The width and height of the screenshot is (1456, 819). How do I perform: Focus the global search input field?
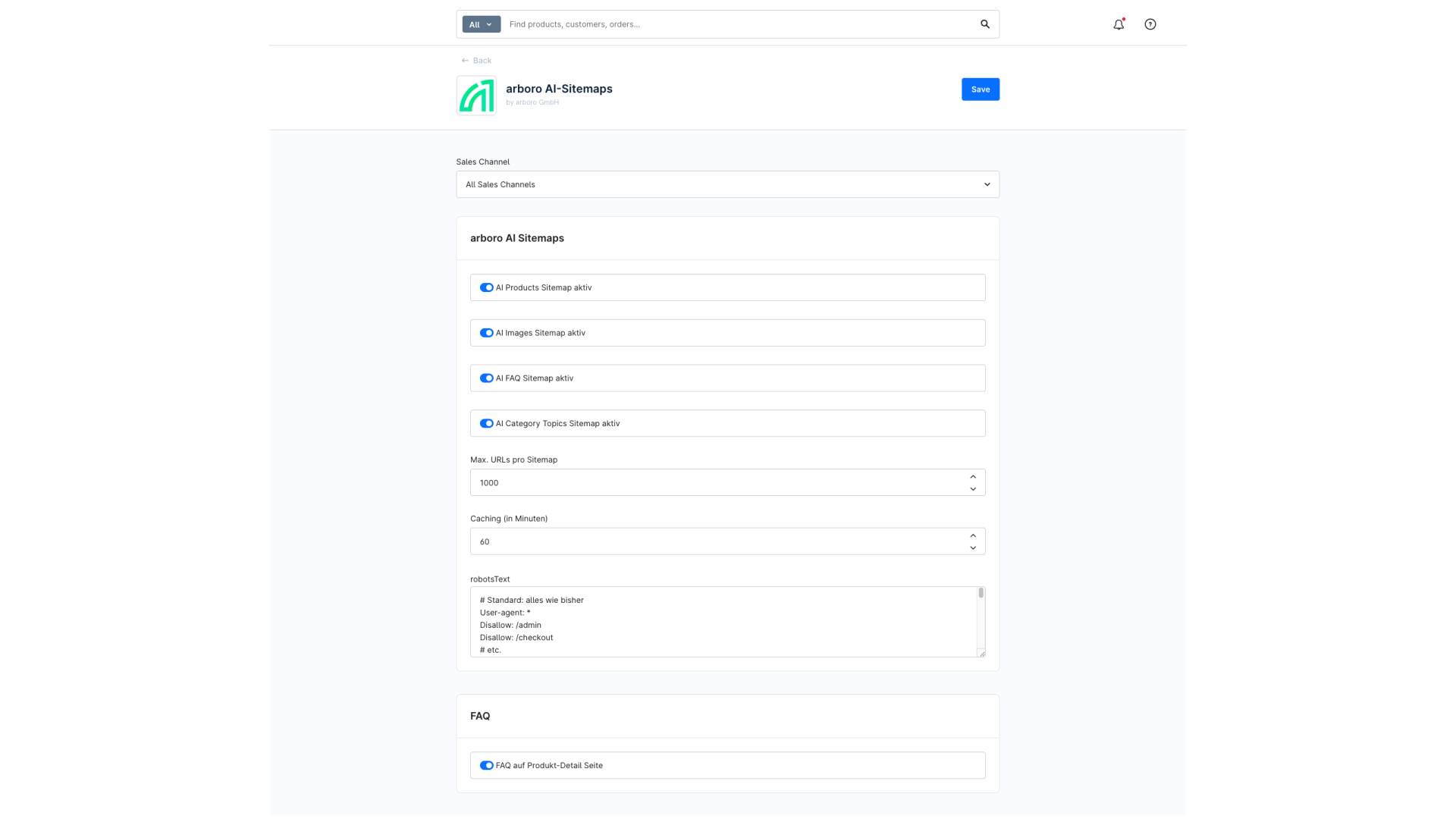click(736, 24)
